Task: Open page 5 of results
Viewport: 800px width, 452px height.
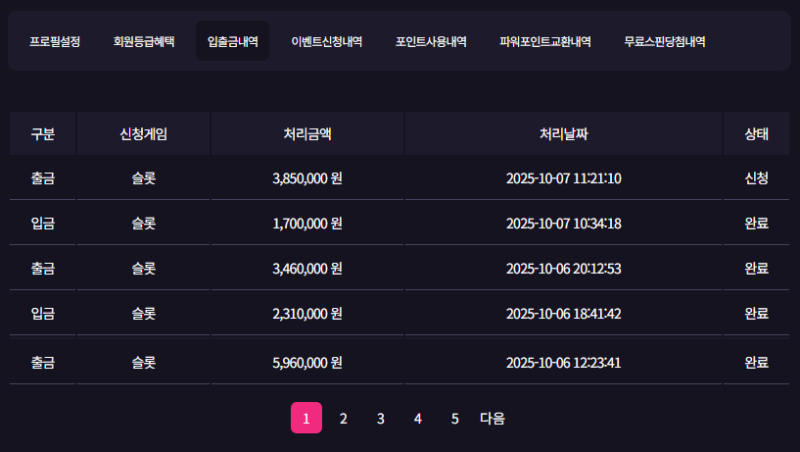Action: tap(454, 418)
